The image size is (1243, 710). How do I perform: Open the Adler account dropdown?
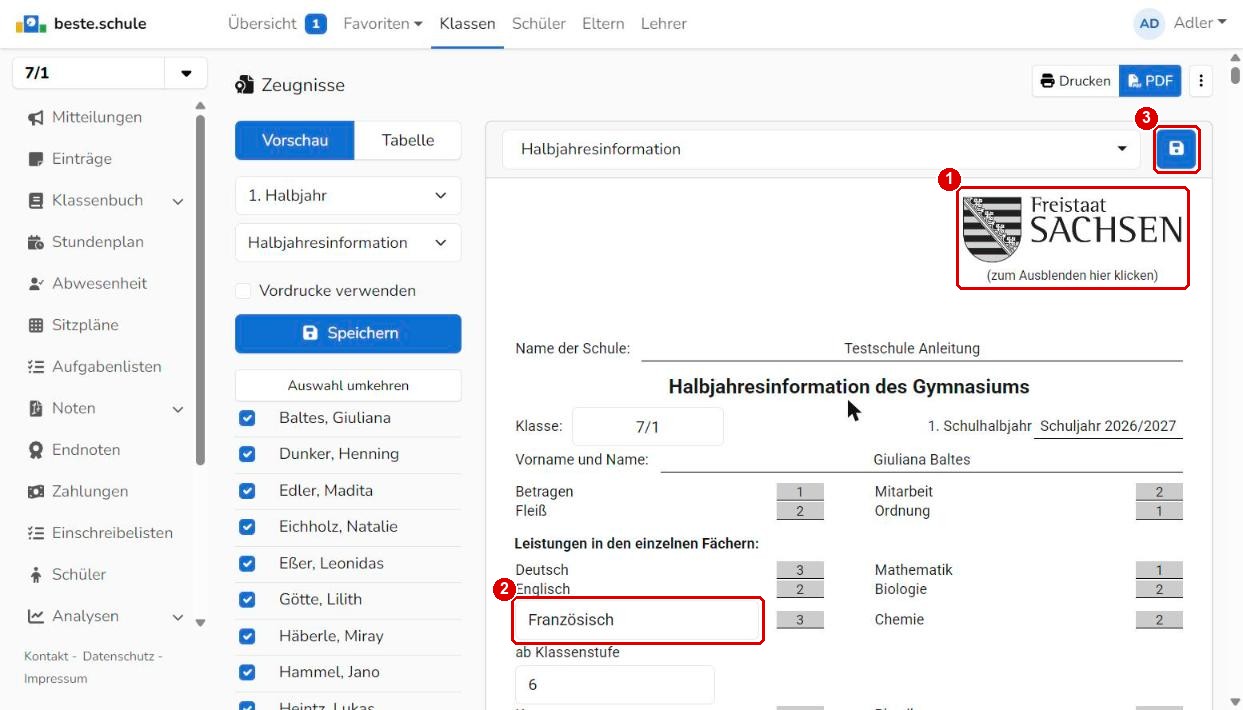click(x=1199, y=23)
